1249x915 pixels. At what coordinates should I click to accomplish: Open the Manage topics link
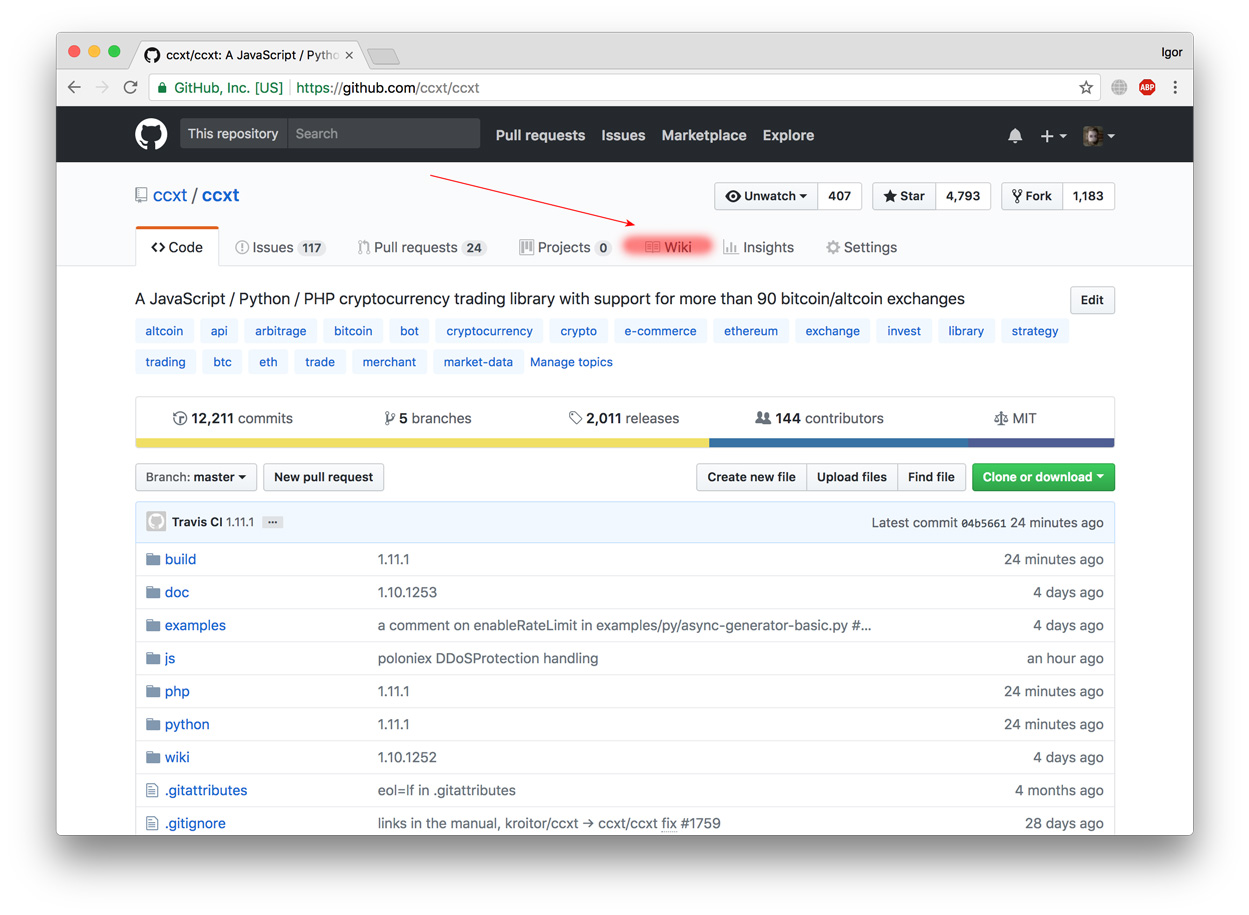(x=571, y=362)
